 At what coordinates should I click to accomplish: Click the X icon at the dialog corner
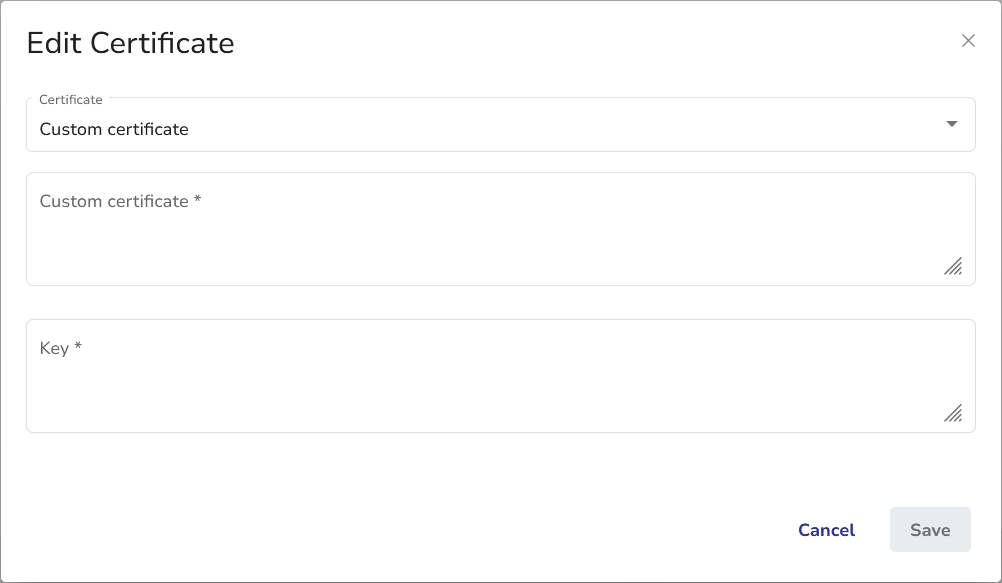pyautogui.click(x=967, y=41)
